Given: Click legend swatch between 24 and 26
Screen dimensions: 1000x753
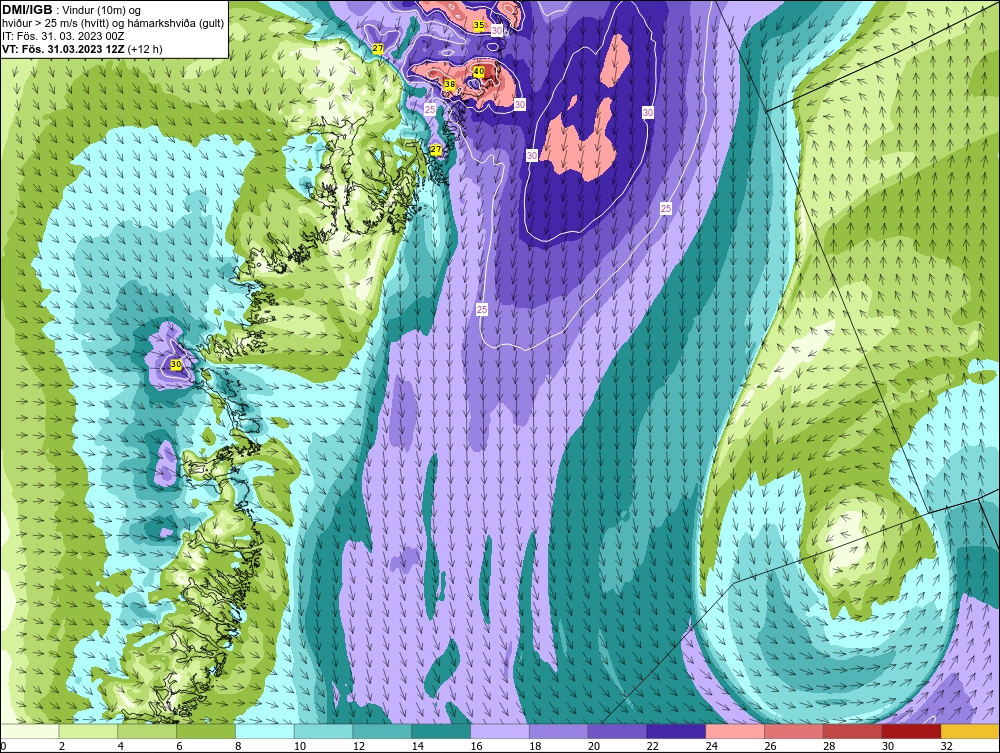Looking at the screenshot, I should [735, 732].
